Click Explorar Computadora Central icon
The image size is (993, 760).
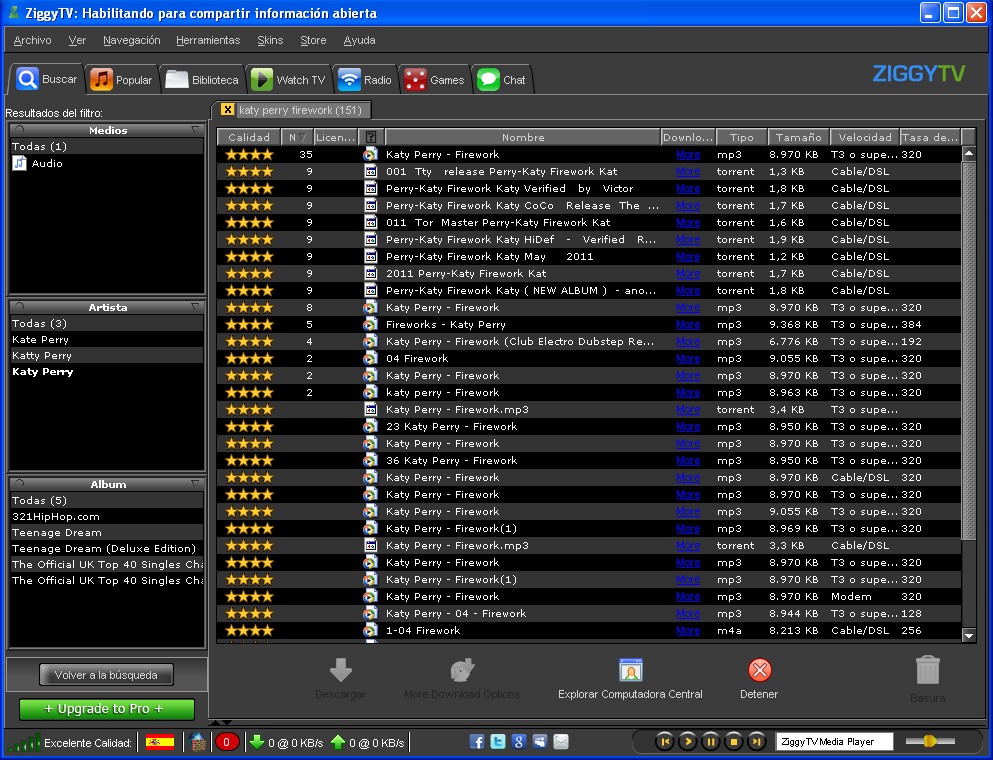pyautogui.click(x=631, y=670)
